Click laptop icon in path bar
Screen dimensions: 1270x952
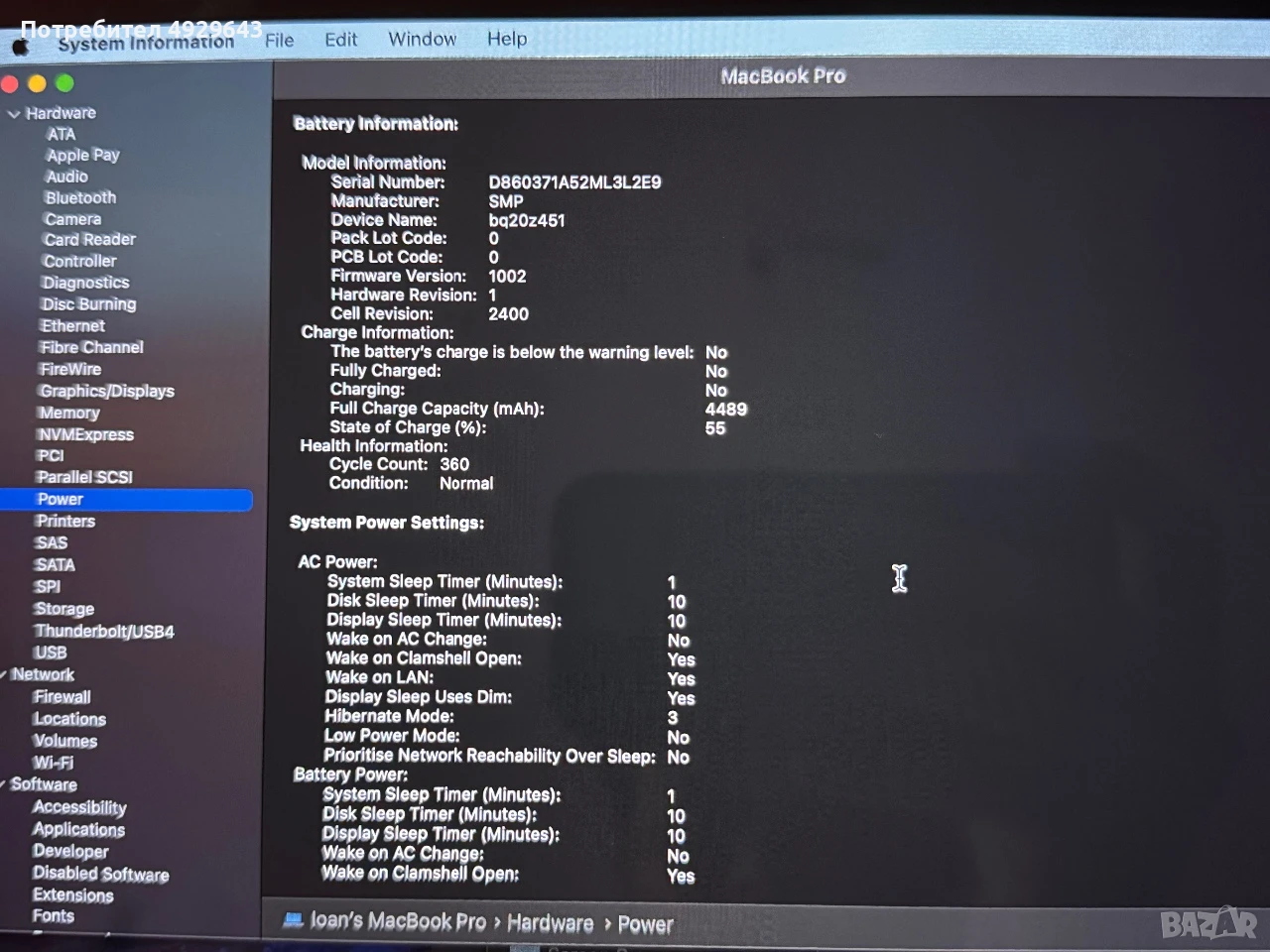point(293,921)
